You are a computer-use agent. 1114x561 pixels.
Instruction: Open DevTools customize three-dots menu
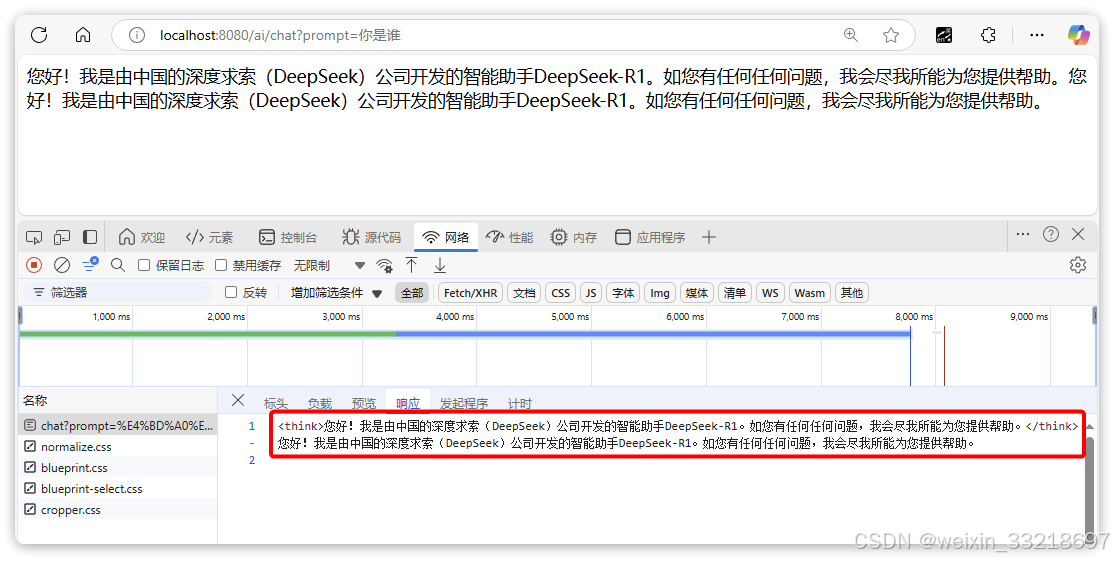pyautogui.click(x=1023, y=234)
